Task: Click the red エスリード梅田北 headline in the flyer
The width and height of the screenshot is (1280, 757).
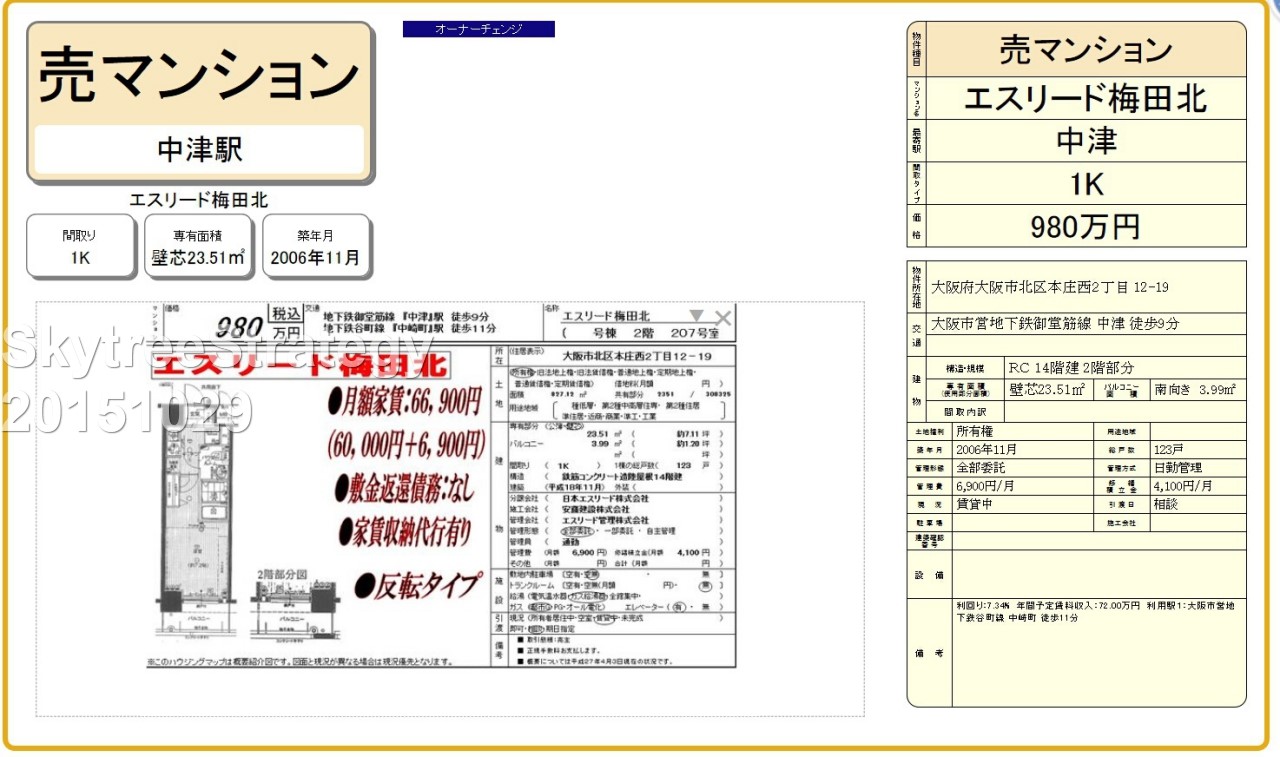Action: pyautogui.click(x=299, y=365)
